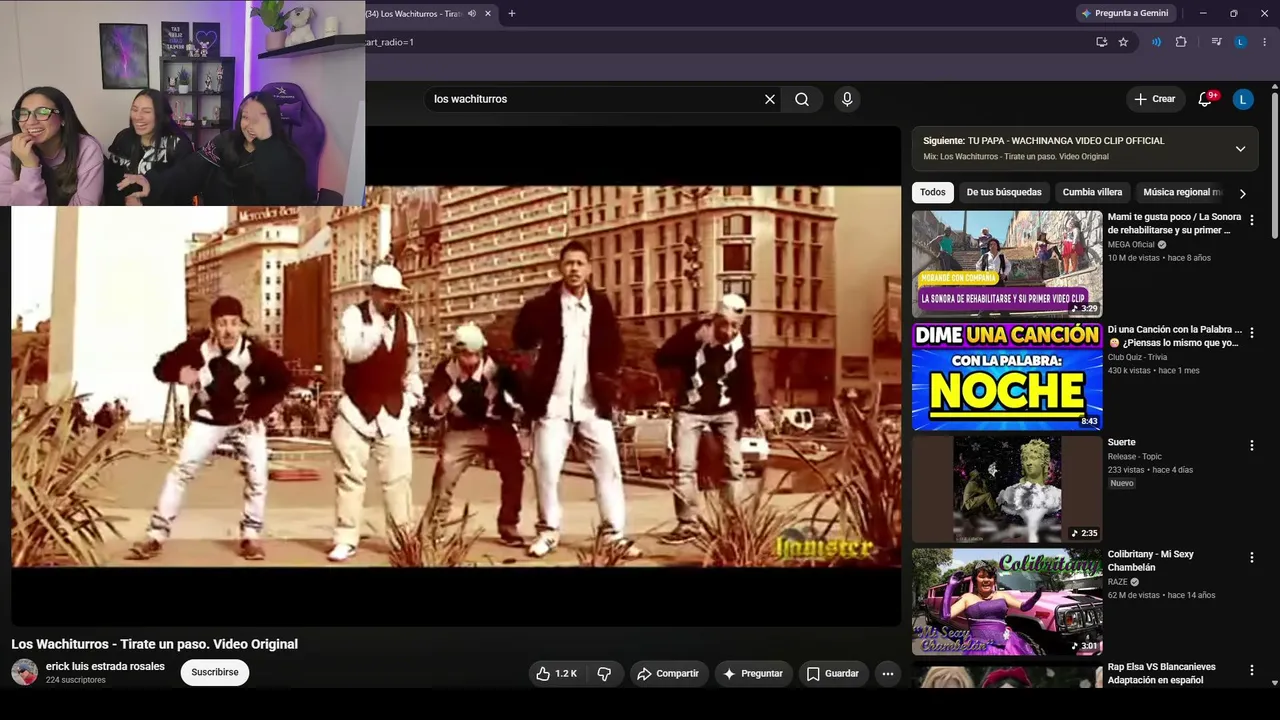This screenshot has width=1280, height=720.
Task: Select the De tus búsquedas chip
Action: [1004, 192]
